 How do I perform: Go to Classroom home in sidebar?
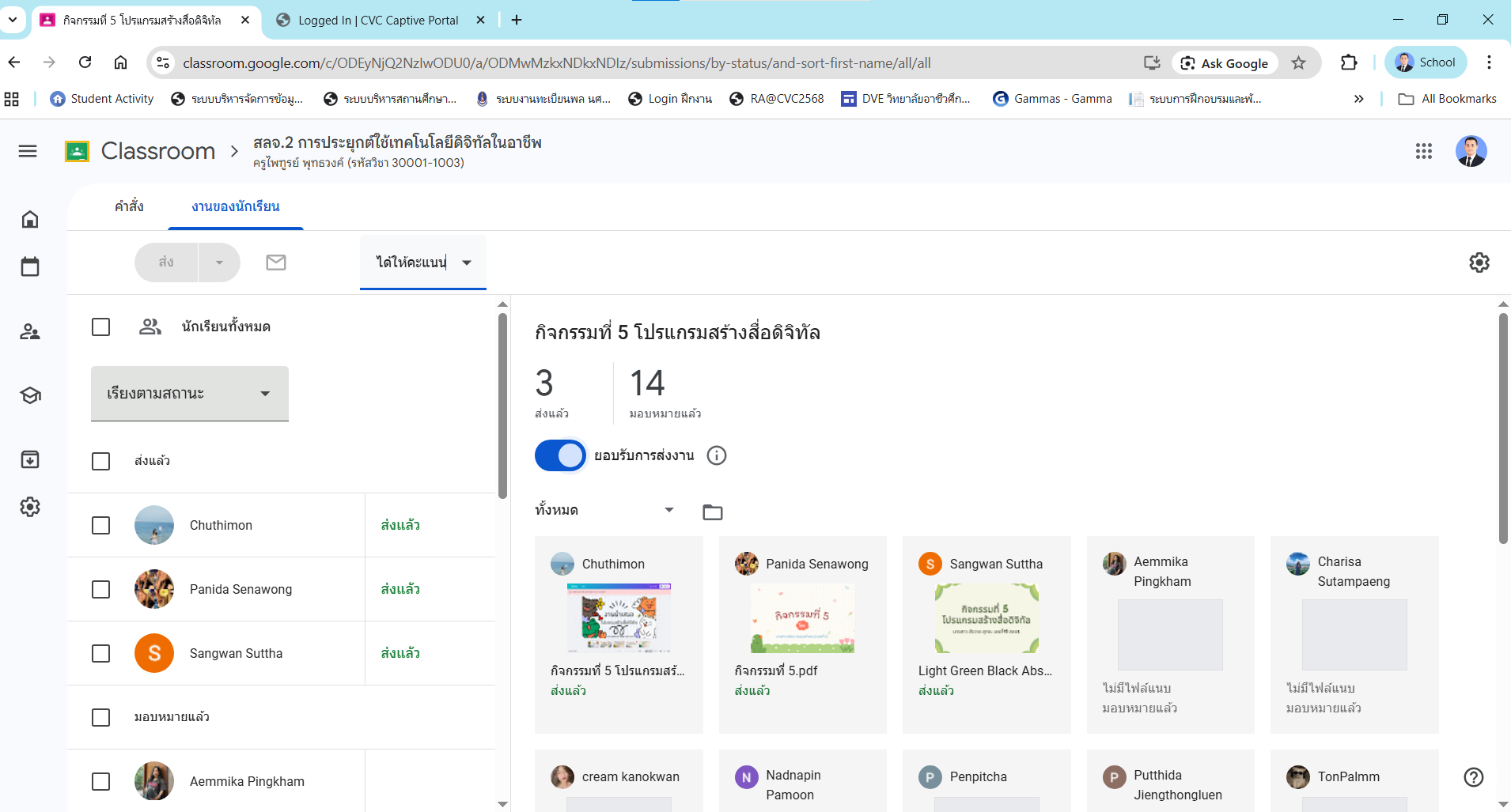coord(30,219)
